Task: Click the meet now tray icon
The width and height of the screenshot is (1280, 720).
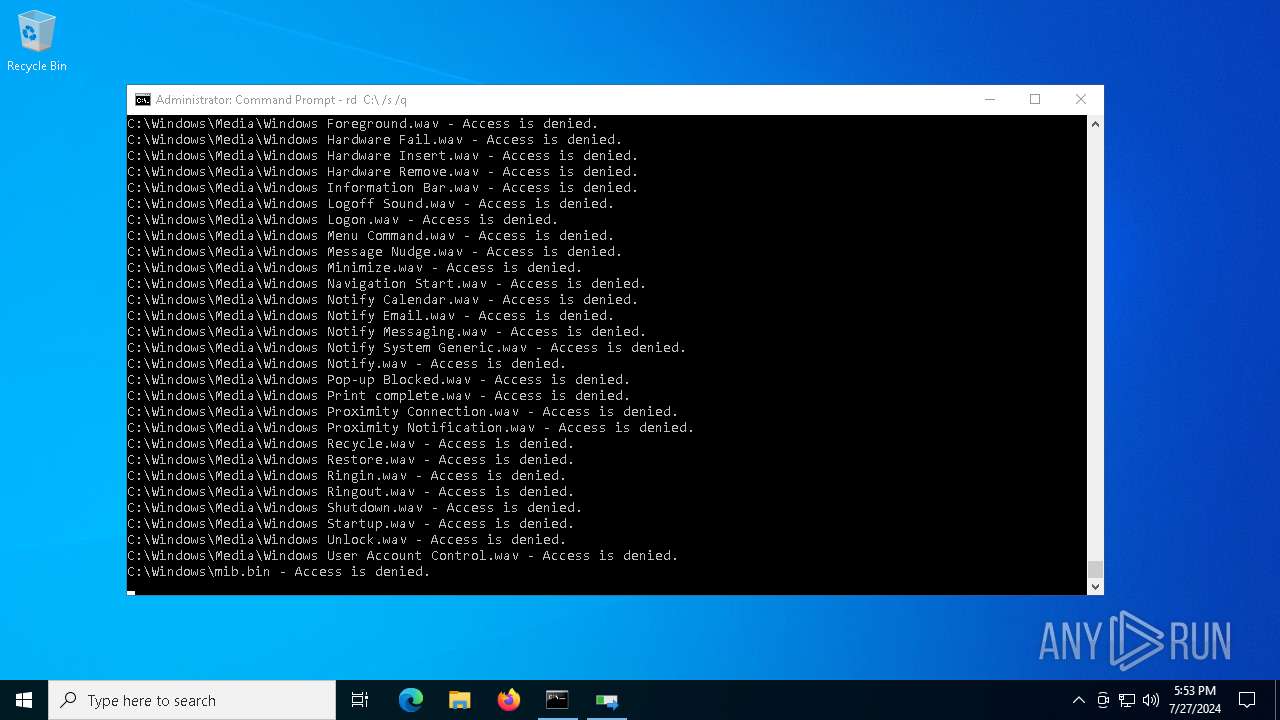Action: 1103,700
